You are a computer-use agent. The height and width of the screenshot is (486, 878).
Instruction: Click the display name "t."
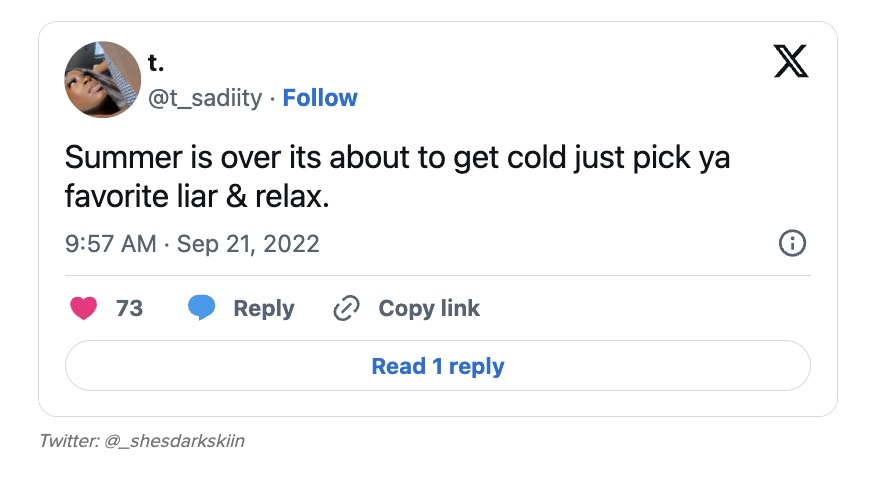click(156, 62)
